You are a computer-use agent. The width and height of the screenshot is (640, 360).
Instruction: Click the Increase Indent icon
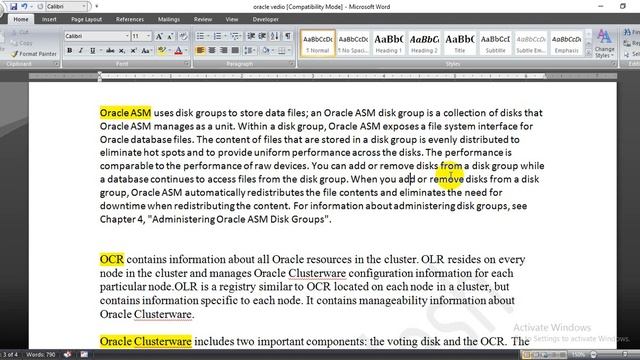coord(262,36)
